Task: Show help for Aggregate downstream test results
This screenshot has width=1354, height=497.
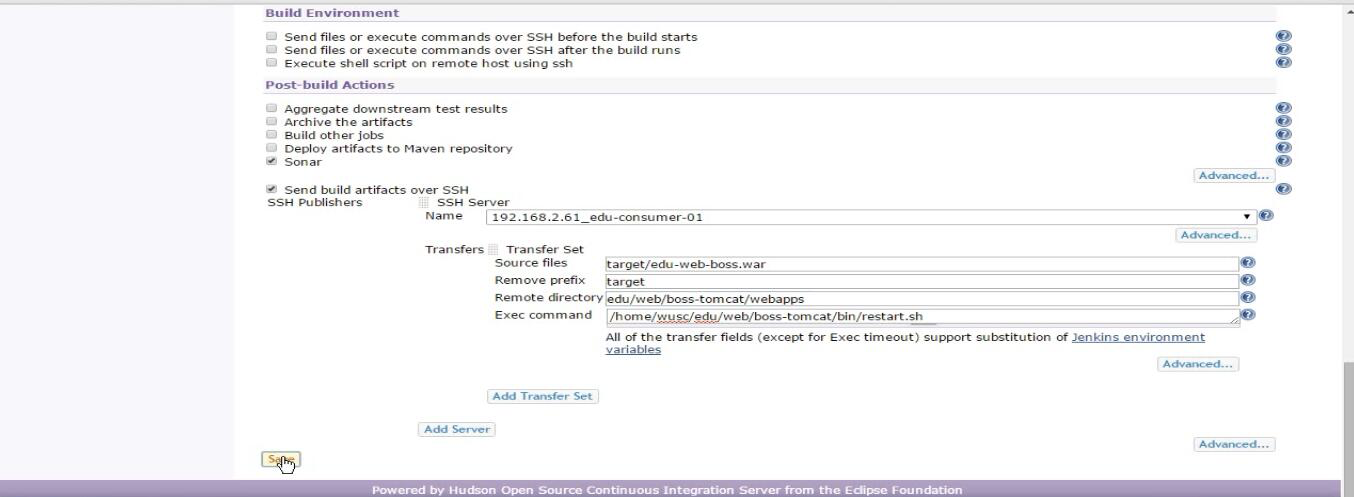Action: [1284, 108]
